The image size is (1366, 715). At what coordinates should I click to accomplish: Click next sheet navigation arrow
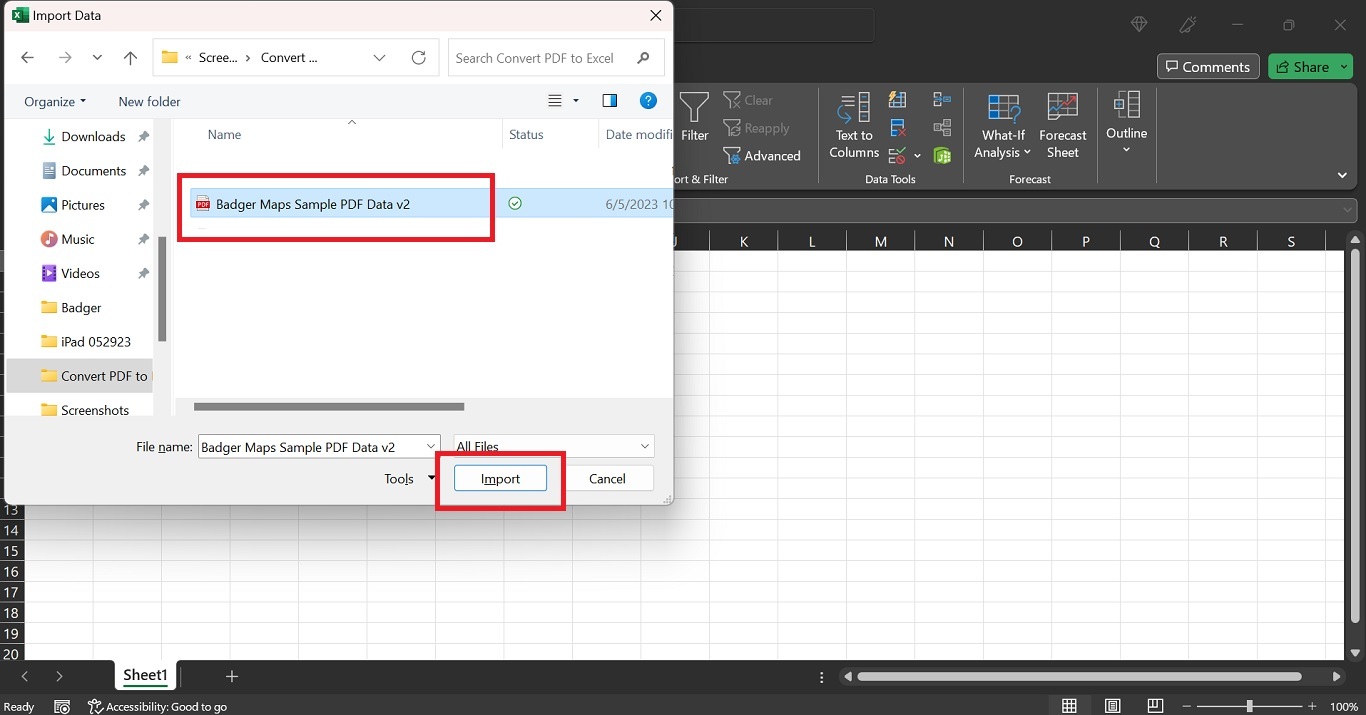click(x=59, y=677)
